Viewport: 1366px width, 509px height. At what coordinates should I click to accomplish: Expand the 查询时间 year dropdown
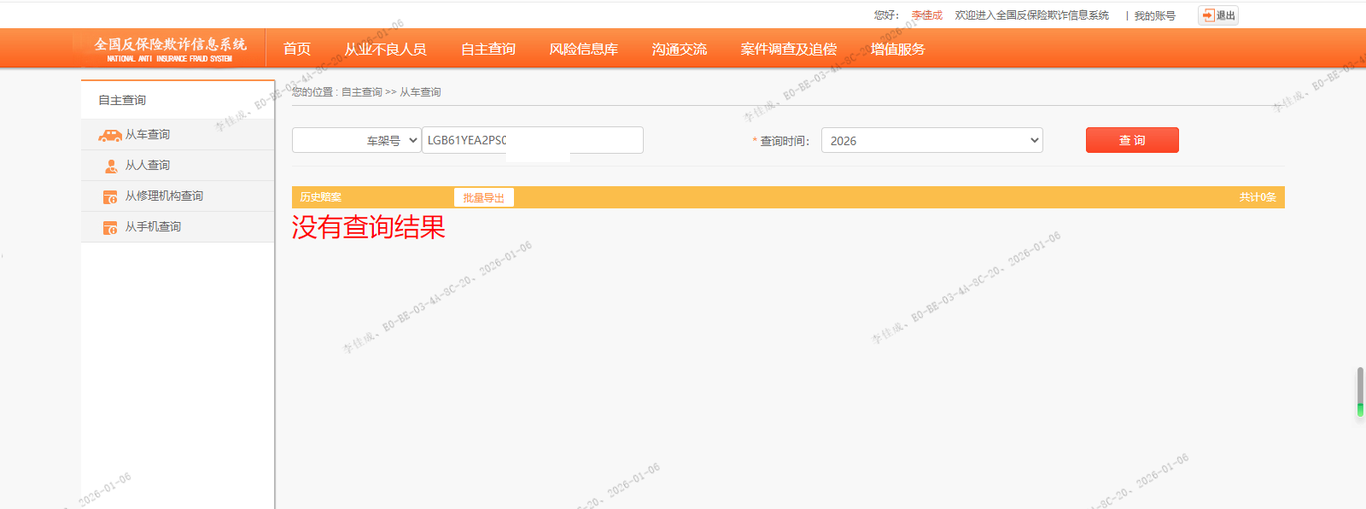point(931,141)
